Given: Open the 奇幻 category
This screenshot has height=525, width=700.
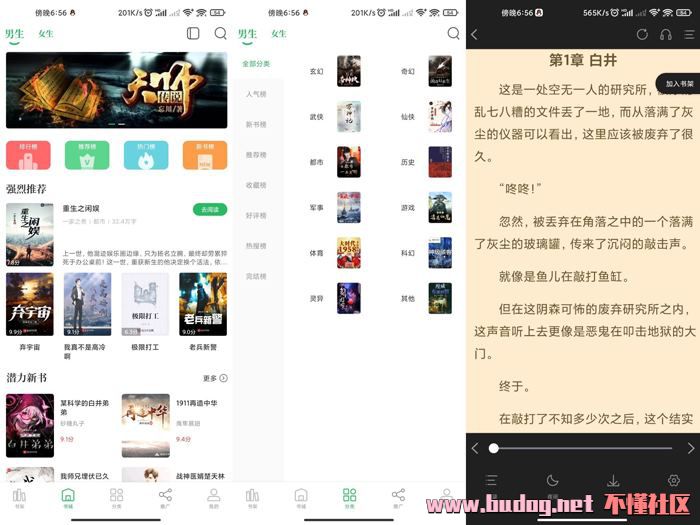Looking at the screenshot, I should click(426, 71).
